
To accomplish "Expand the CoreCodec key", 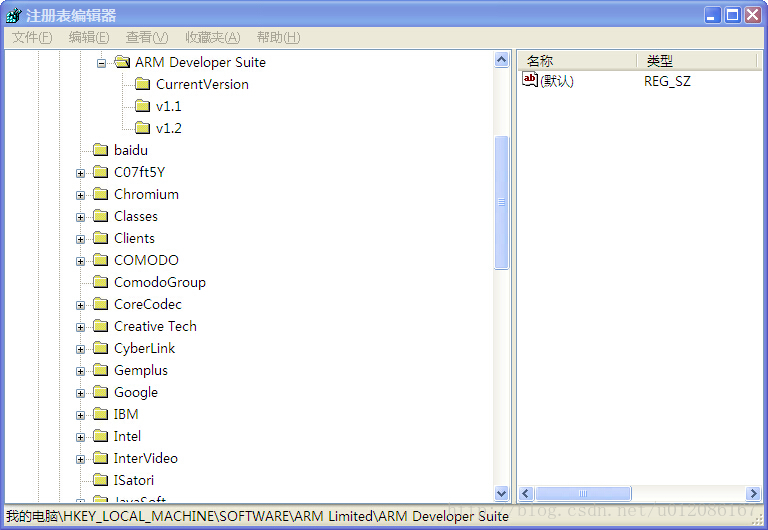I will coord(80,306).
